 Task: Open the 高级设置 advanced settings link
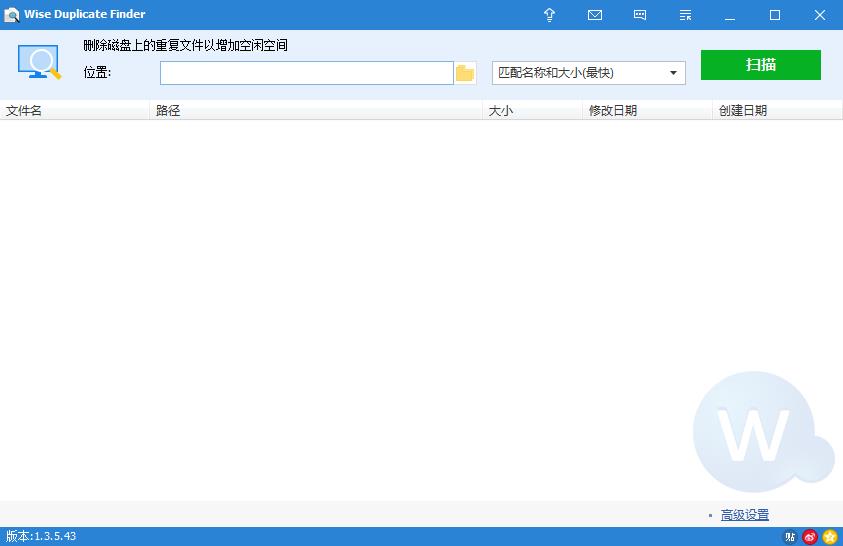coord(744,515)
